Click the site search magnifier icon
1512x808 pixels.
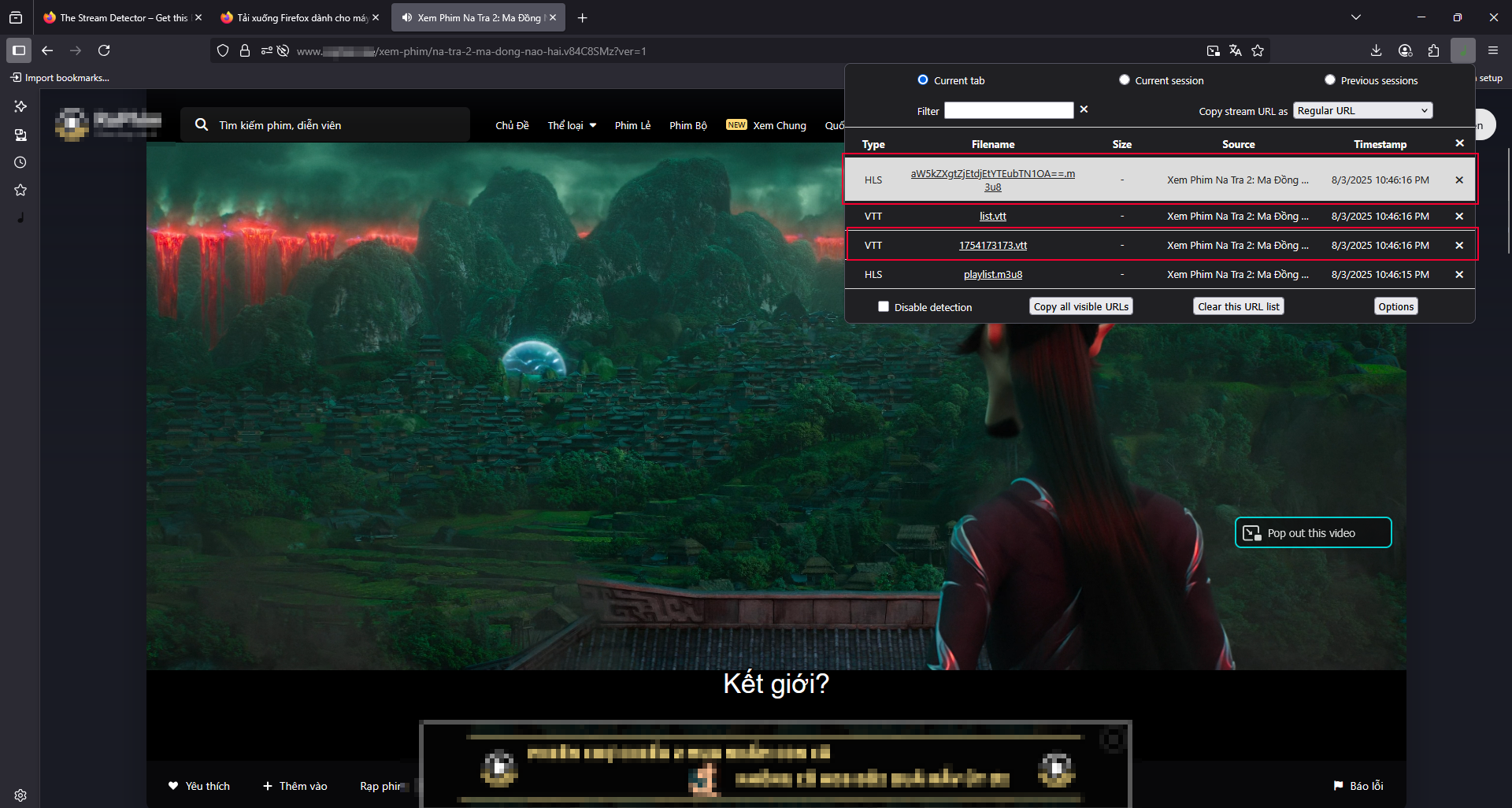[x=202, y=124]
